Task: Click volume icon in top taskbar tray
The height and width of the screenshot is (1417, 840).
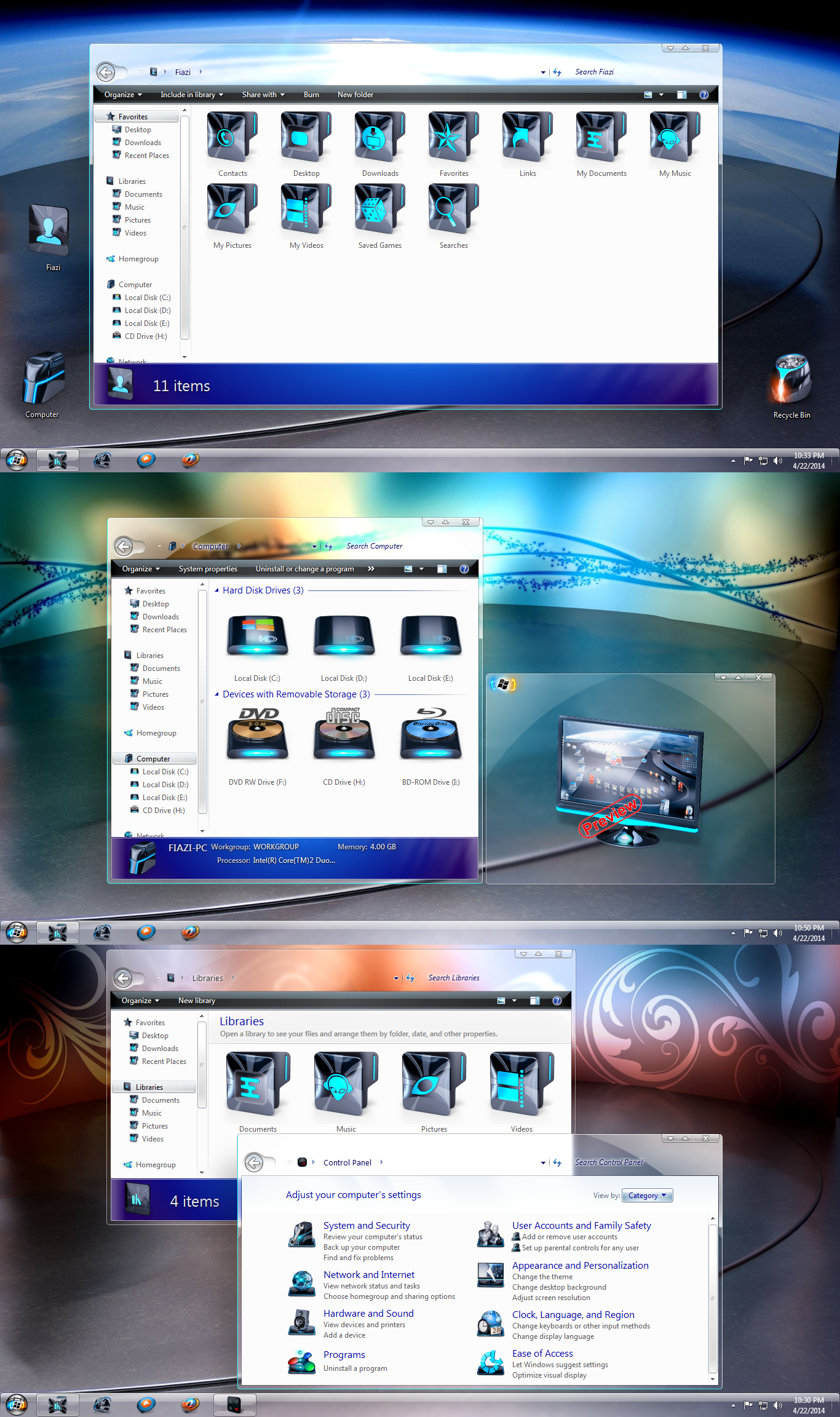Action: [x=778, y=461]
